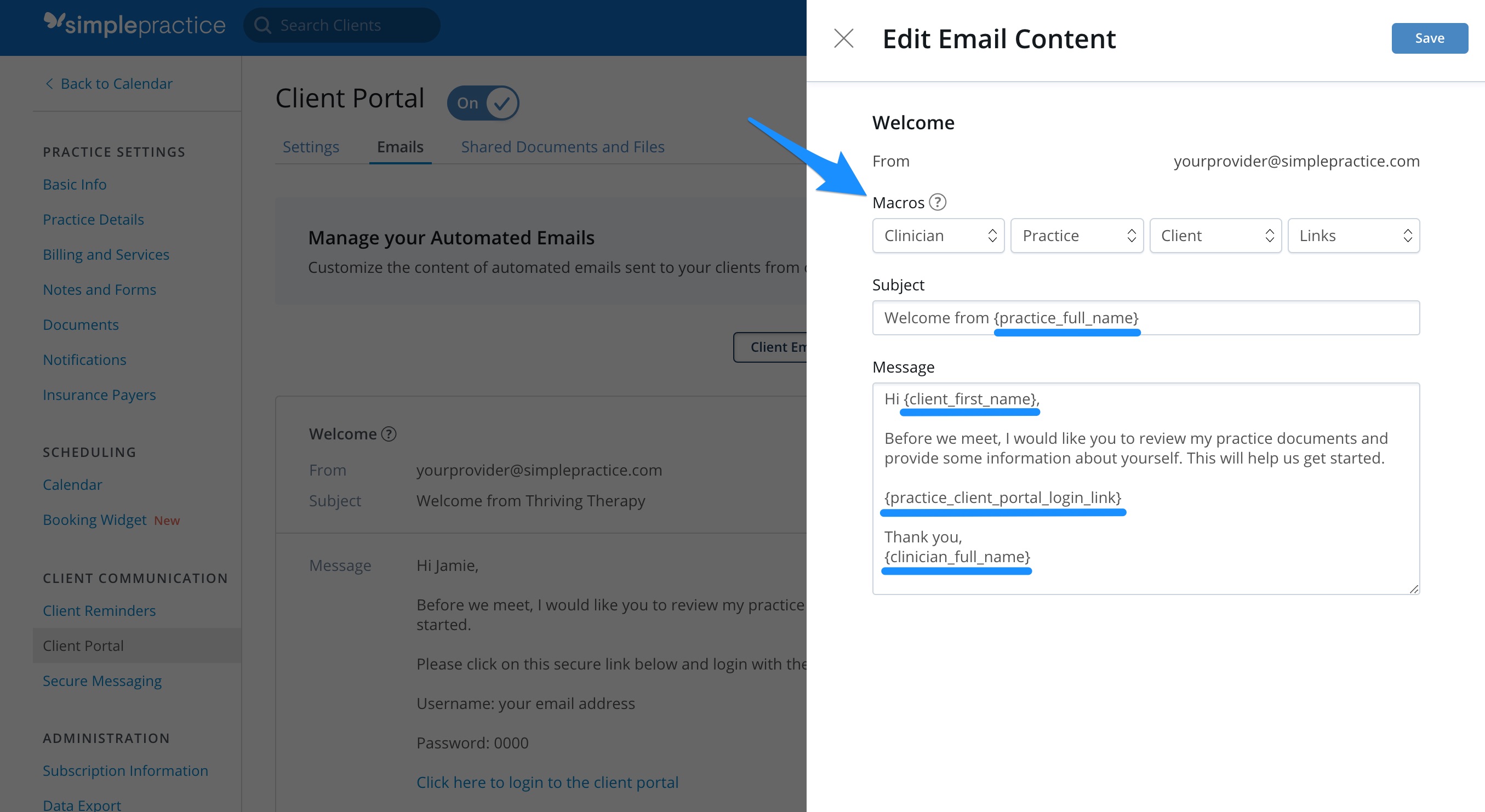Click the search magnifier in Search Clients
1485x812 pixels.
(x=263, y=25)
